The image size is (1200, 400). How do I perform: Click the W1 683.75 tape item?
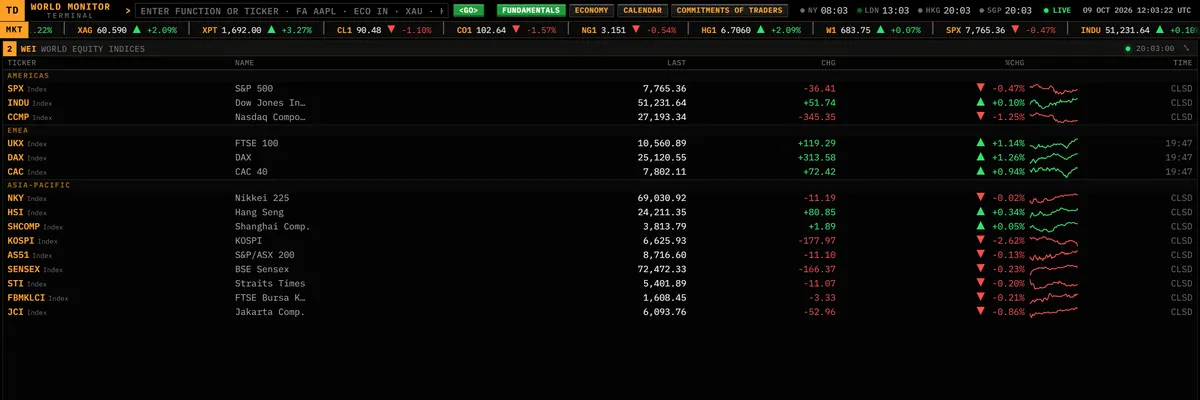(873, 30)
